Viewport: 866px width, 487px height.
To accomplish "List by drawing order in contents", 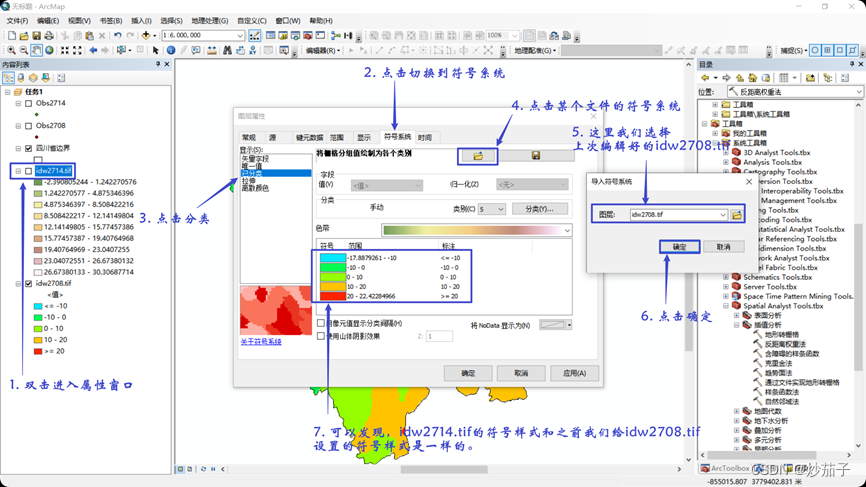I will tap(8, 78).
